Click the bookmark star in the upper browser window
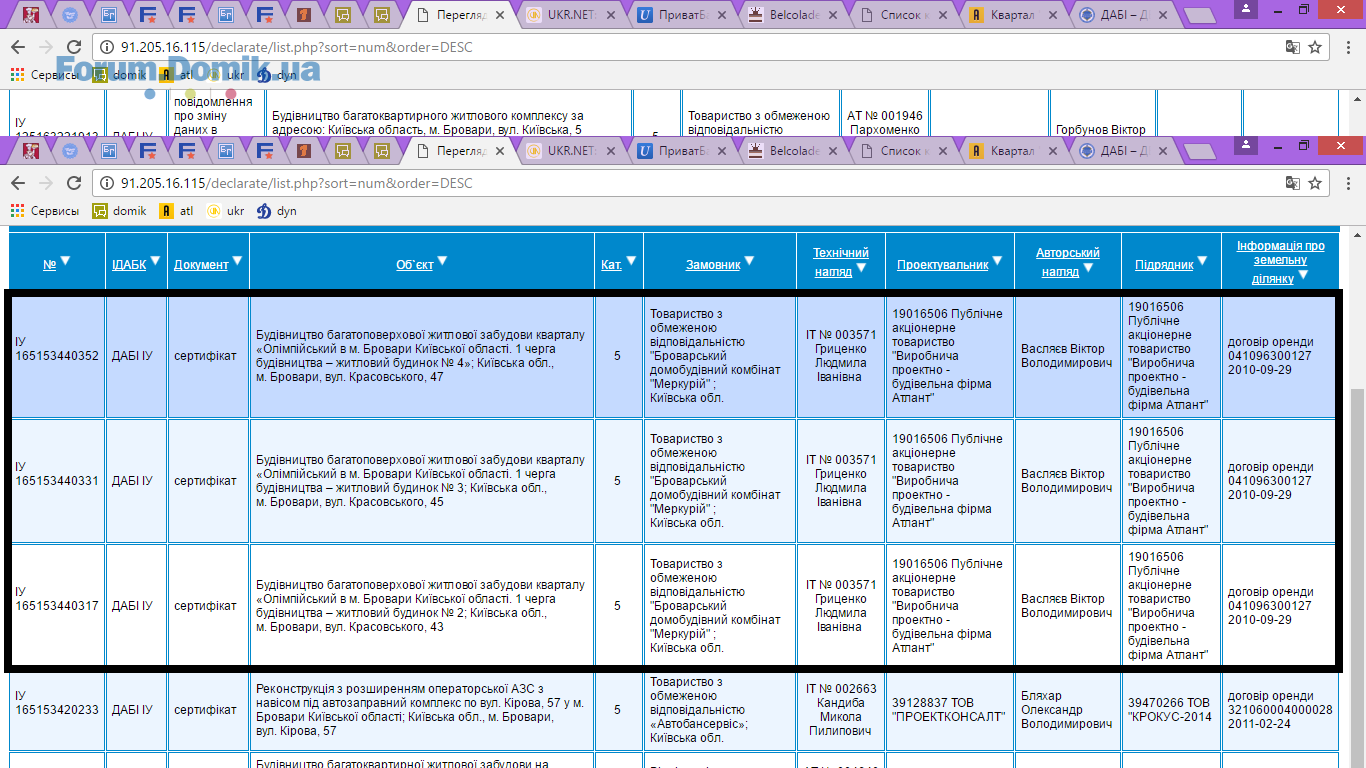This screenshot has width=1366, height=768. (x=1315, y=47)
